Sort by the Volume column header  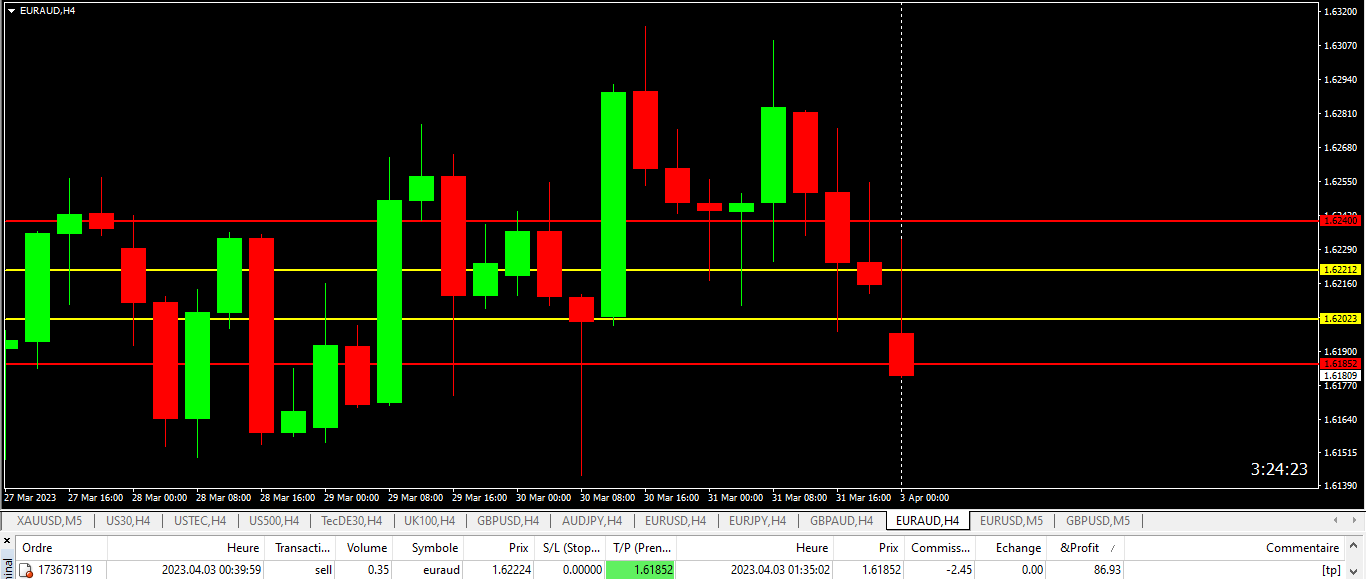click(x=367, y=548)
